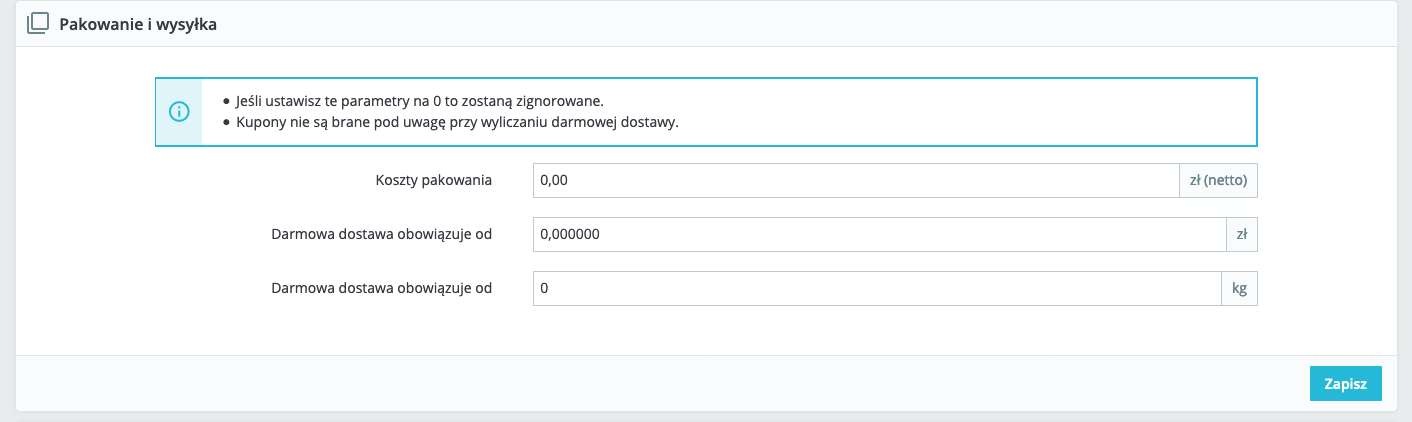Click the bullet point before "Kupony nie są"
The image size is (1412, 422).
pyautogui.click(x=227, y=123)
